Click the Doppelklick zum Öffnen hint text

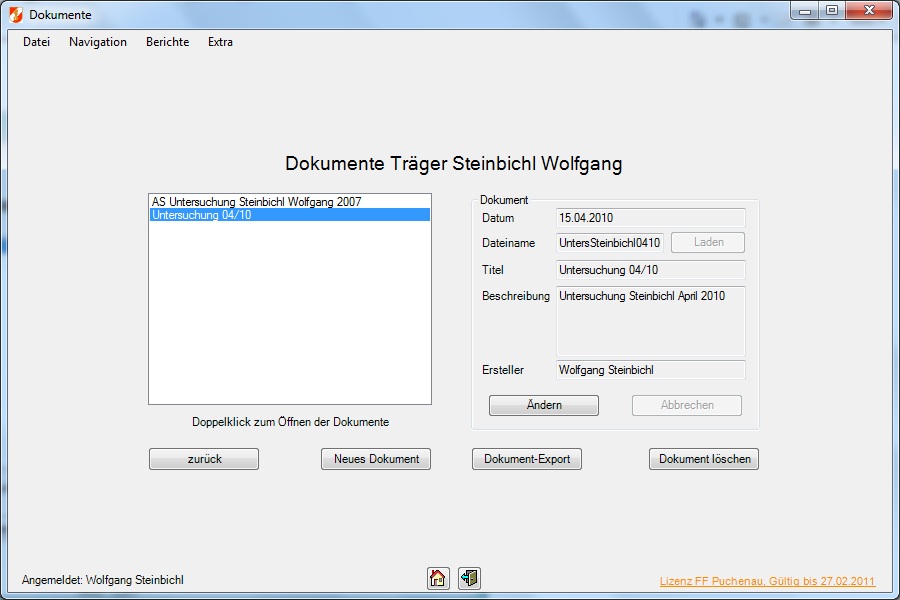tap(290, 422)
